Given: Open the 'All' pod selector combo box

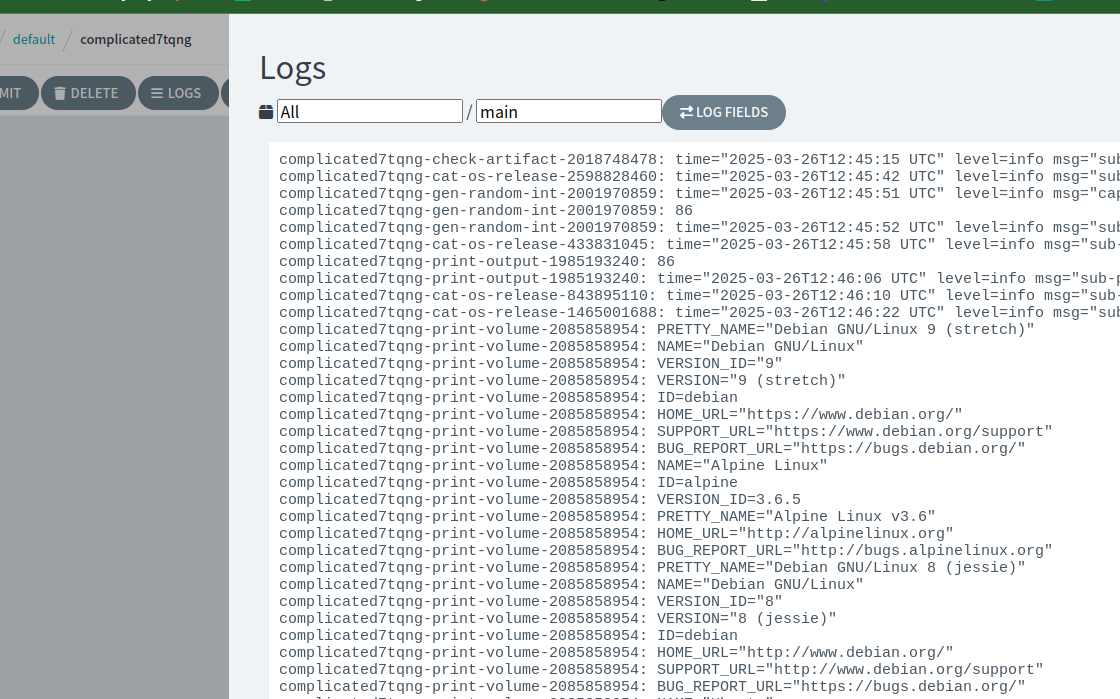Looking at the screenshot, I should [370, 111].
